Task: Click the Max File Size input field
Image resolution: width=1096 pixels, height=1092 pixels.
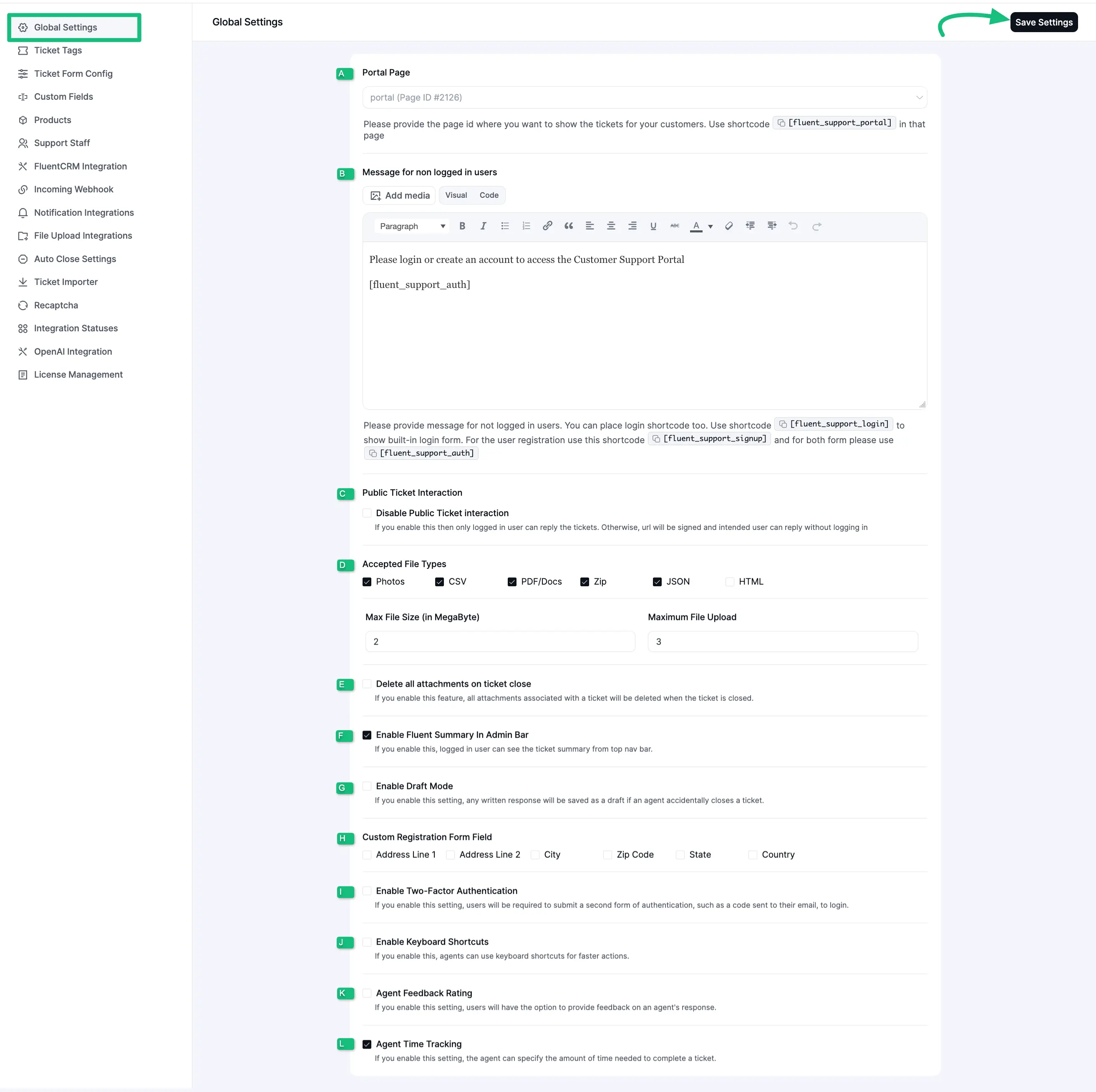Action: [x=499, y=641]
